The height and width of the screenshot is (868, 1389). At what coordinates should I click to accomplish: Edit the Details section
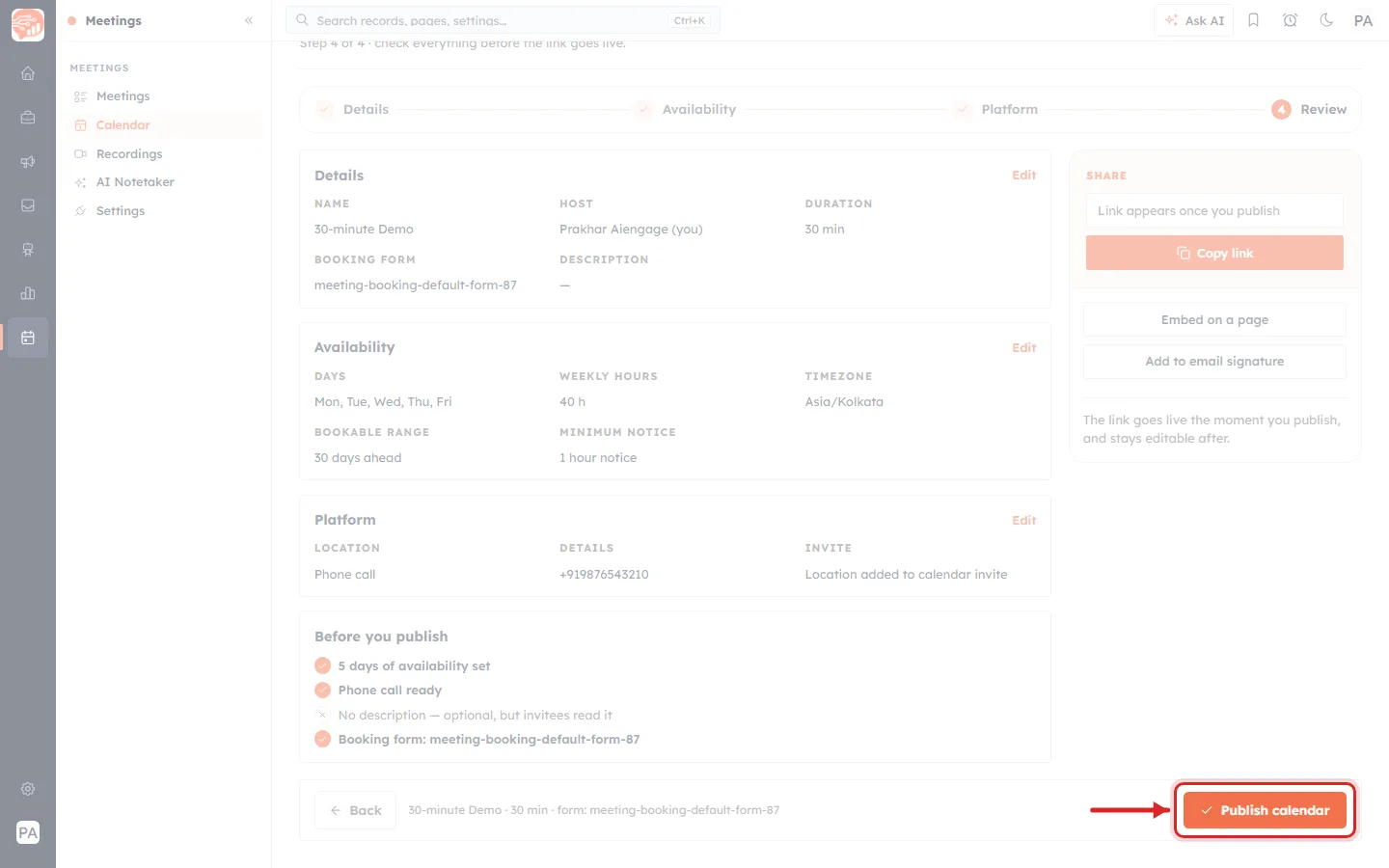1024,176
